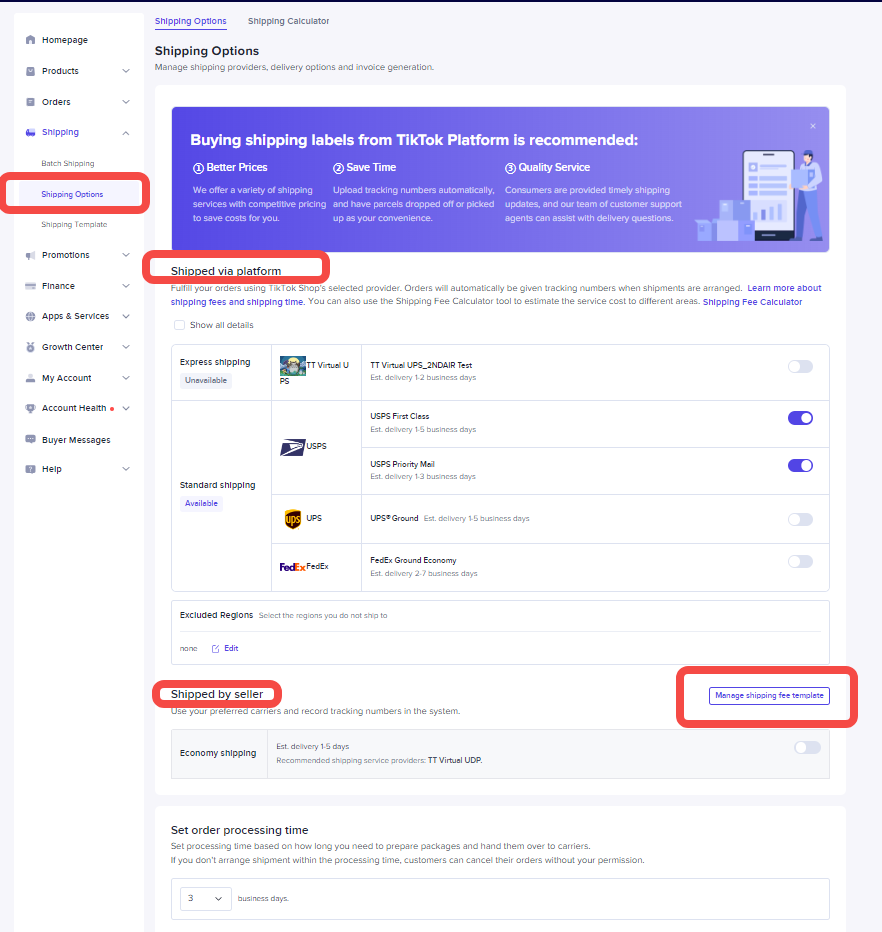
Task: Click the USPS eagle logo
Action: coord(292,447)
